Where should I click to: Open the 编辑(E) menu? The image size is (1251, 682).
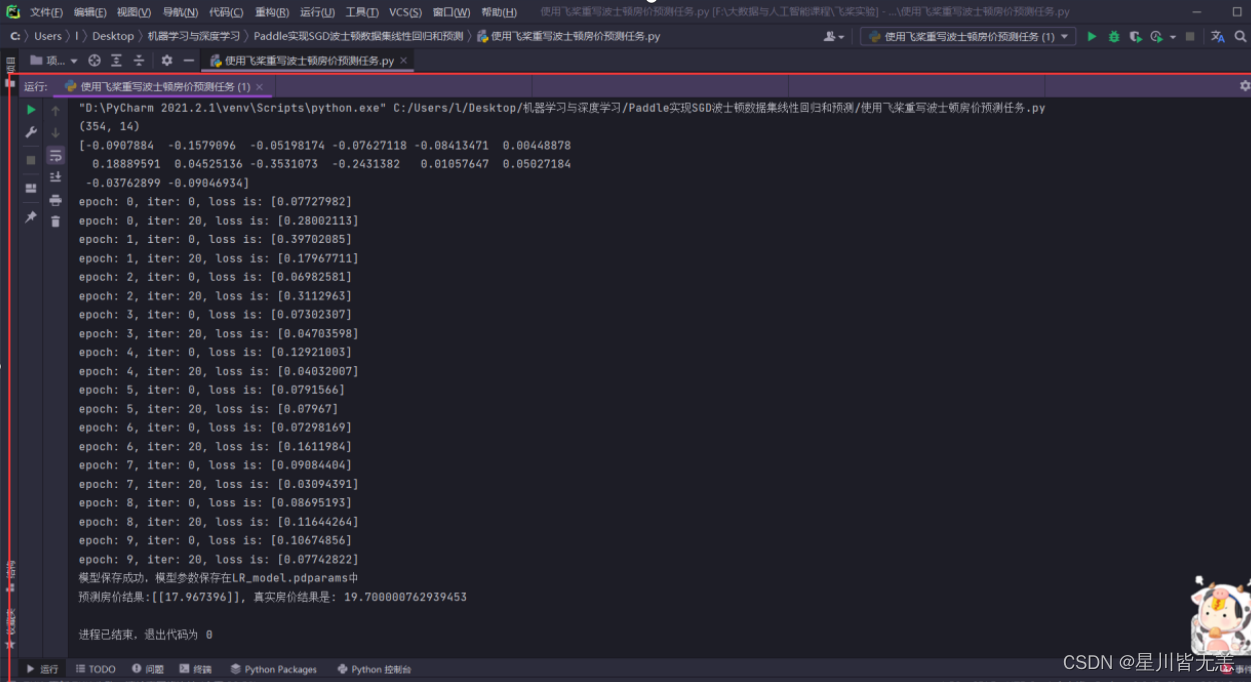point(90,12)
